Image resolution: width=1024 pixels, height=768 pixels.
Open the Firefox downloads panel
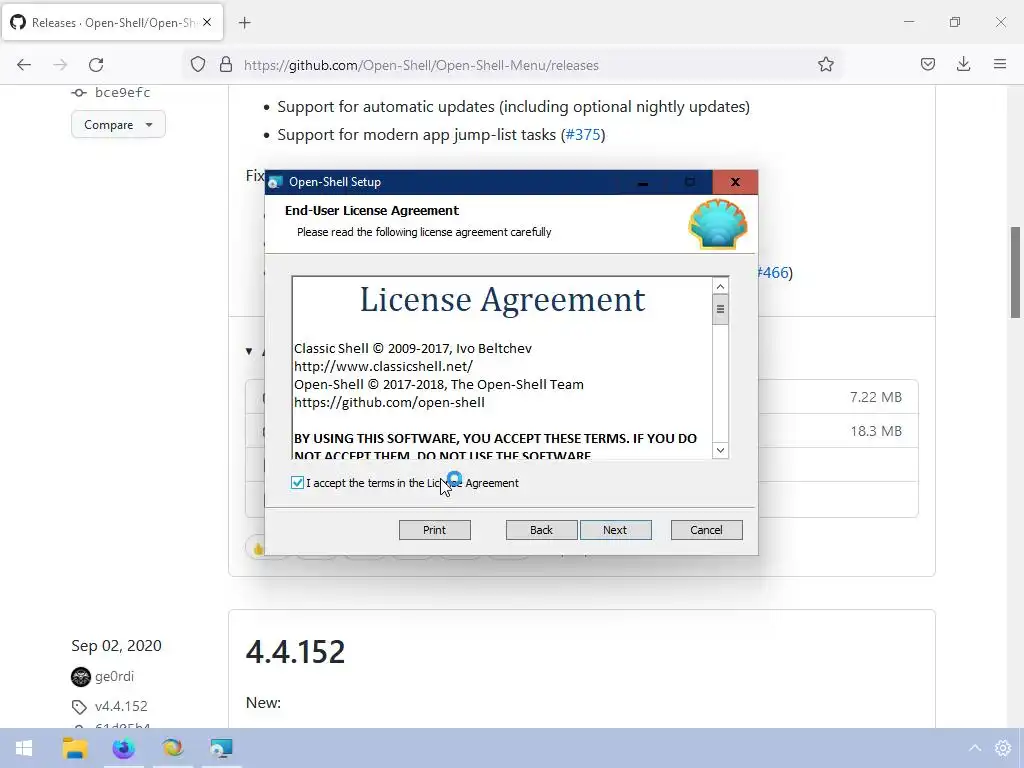963,64
